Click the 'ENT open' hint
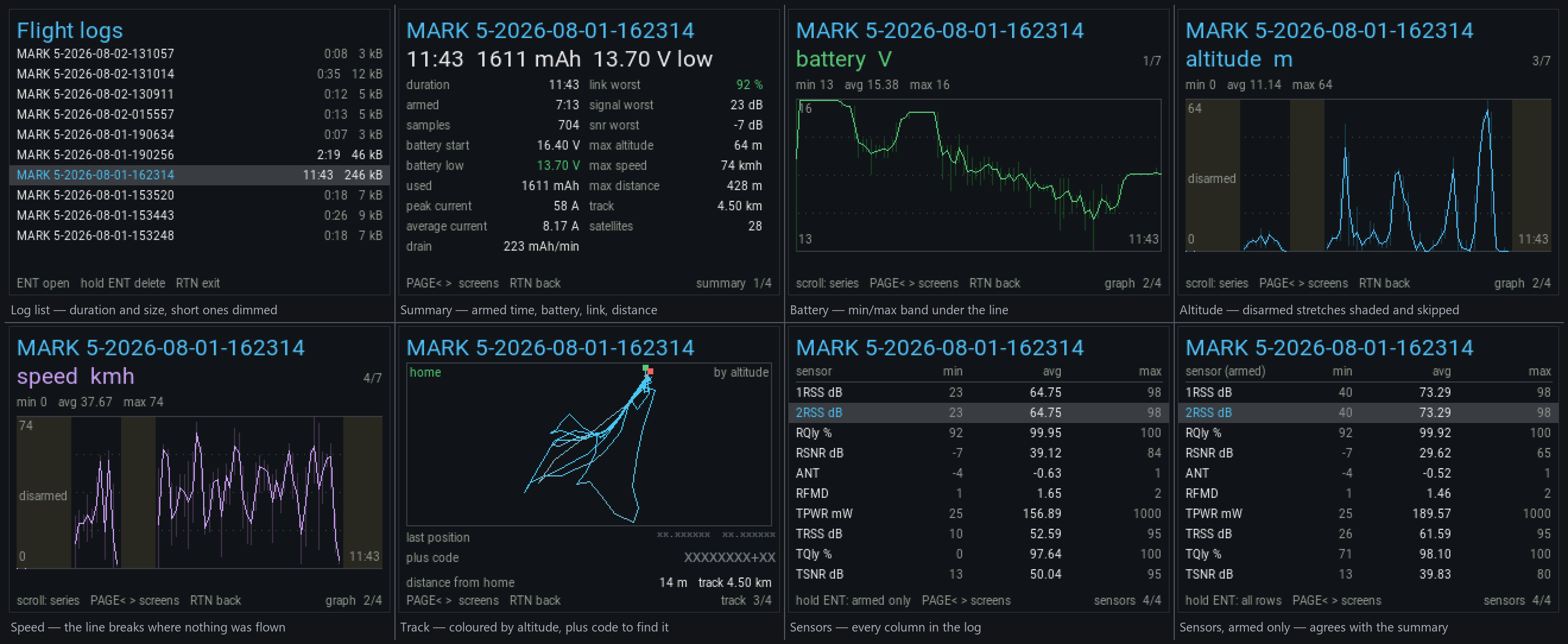This screenshot has height=644, width=1568. click(43, 283)
